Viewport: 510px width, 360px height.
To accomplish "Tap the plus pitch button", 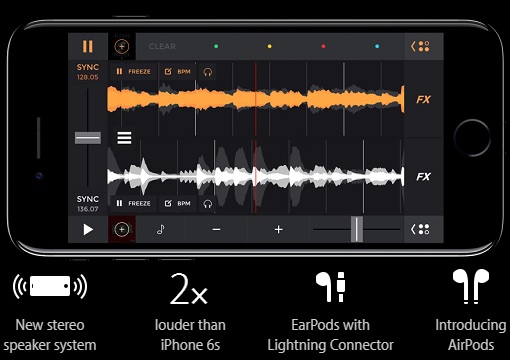I will [x=279, y=229].
